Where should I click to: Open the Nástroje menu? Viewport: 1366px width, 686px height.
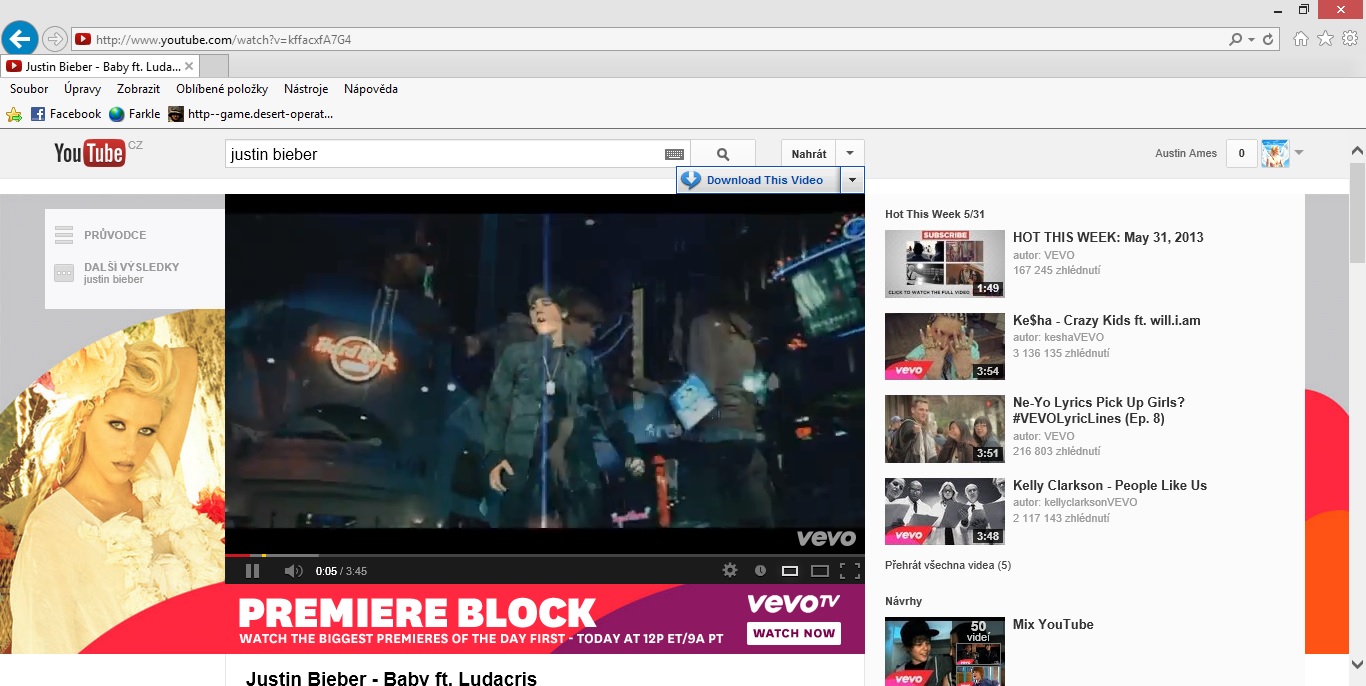coord(306,89)
